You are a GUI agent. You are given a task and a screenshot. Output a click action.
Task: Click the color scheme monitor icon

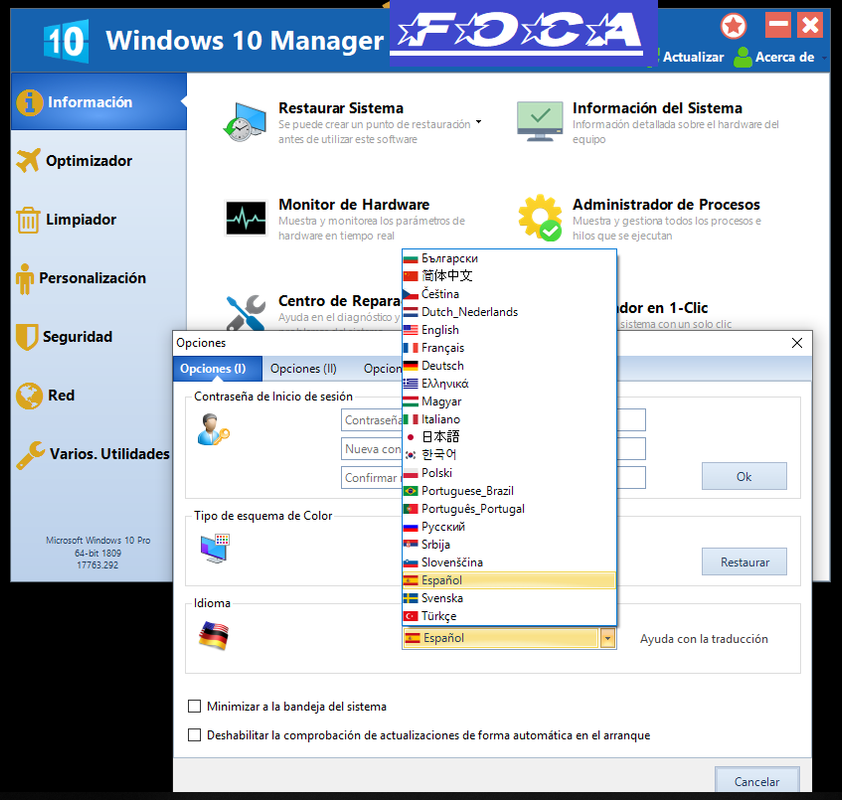coord(215,548)
